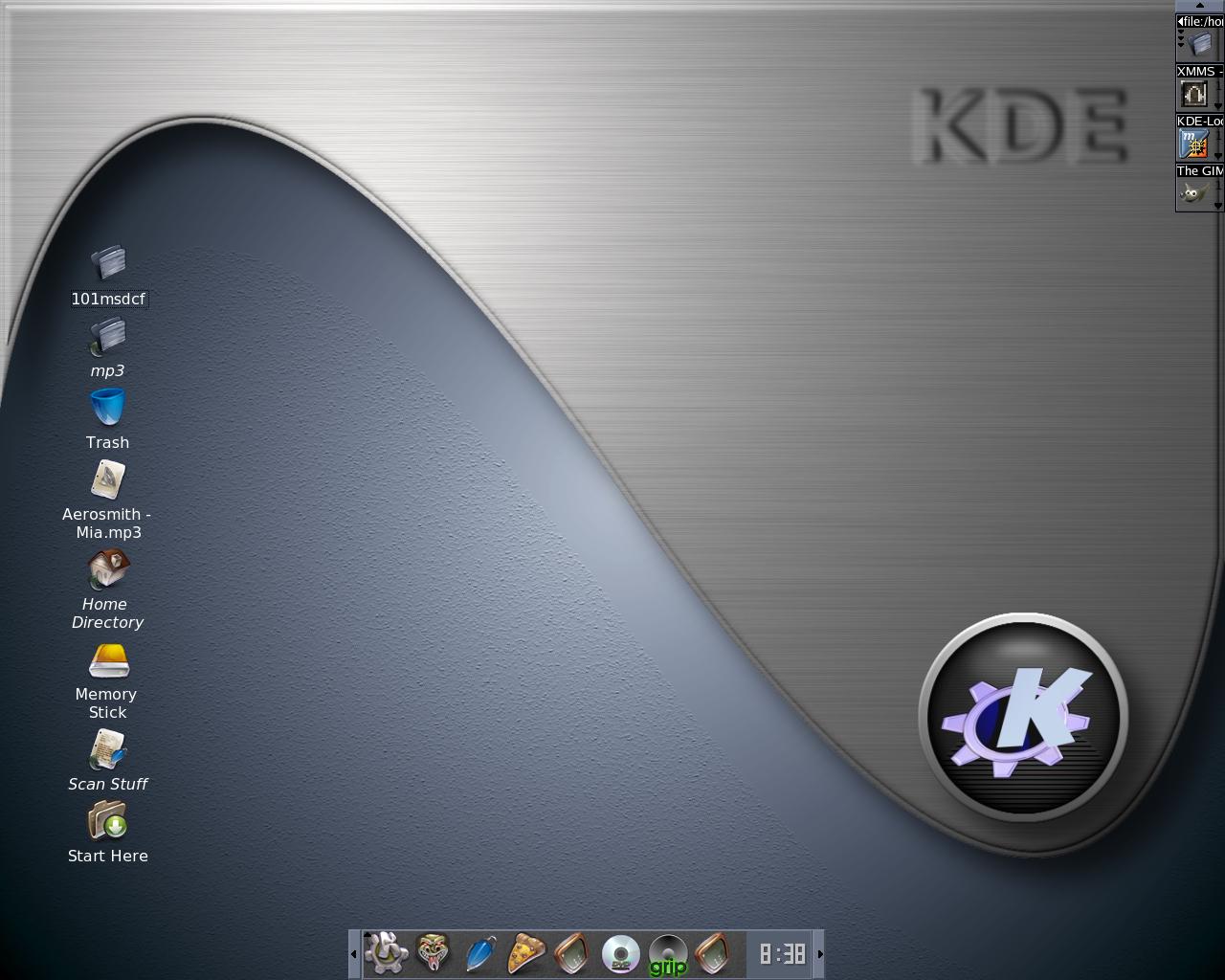1225x980 pixels.
Task: Open the Trash on the desktop
Action: pyautogui.click(x=107, y=410)
